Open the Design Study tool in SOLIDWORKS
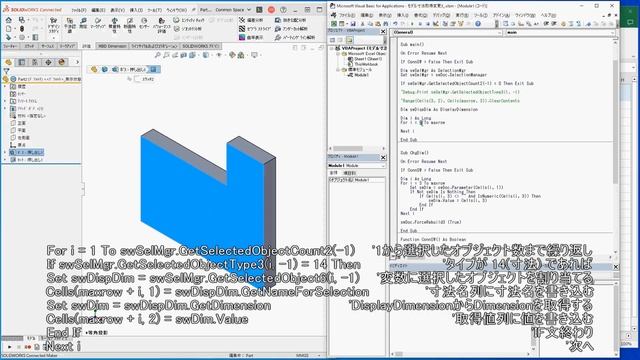640x360 pixels. (53, 25)
